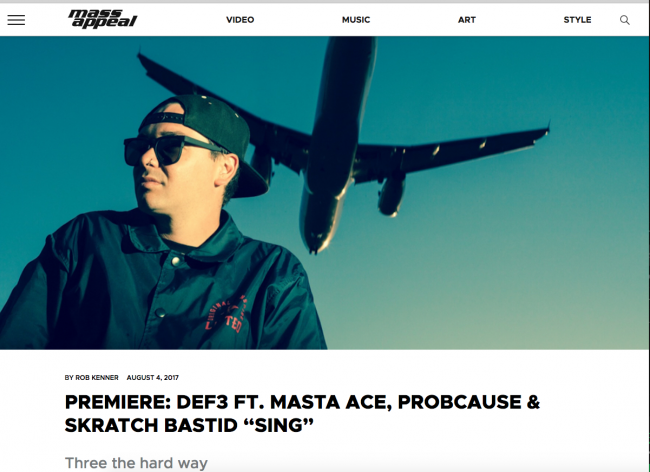Click the August 4, 2017 date

[153, 378]
